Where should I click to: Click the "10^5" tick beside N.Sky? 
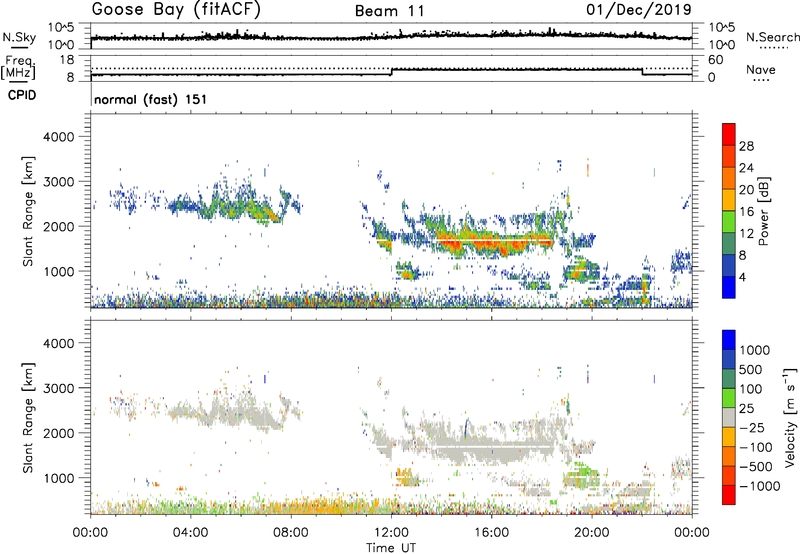(61, 28)
